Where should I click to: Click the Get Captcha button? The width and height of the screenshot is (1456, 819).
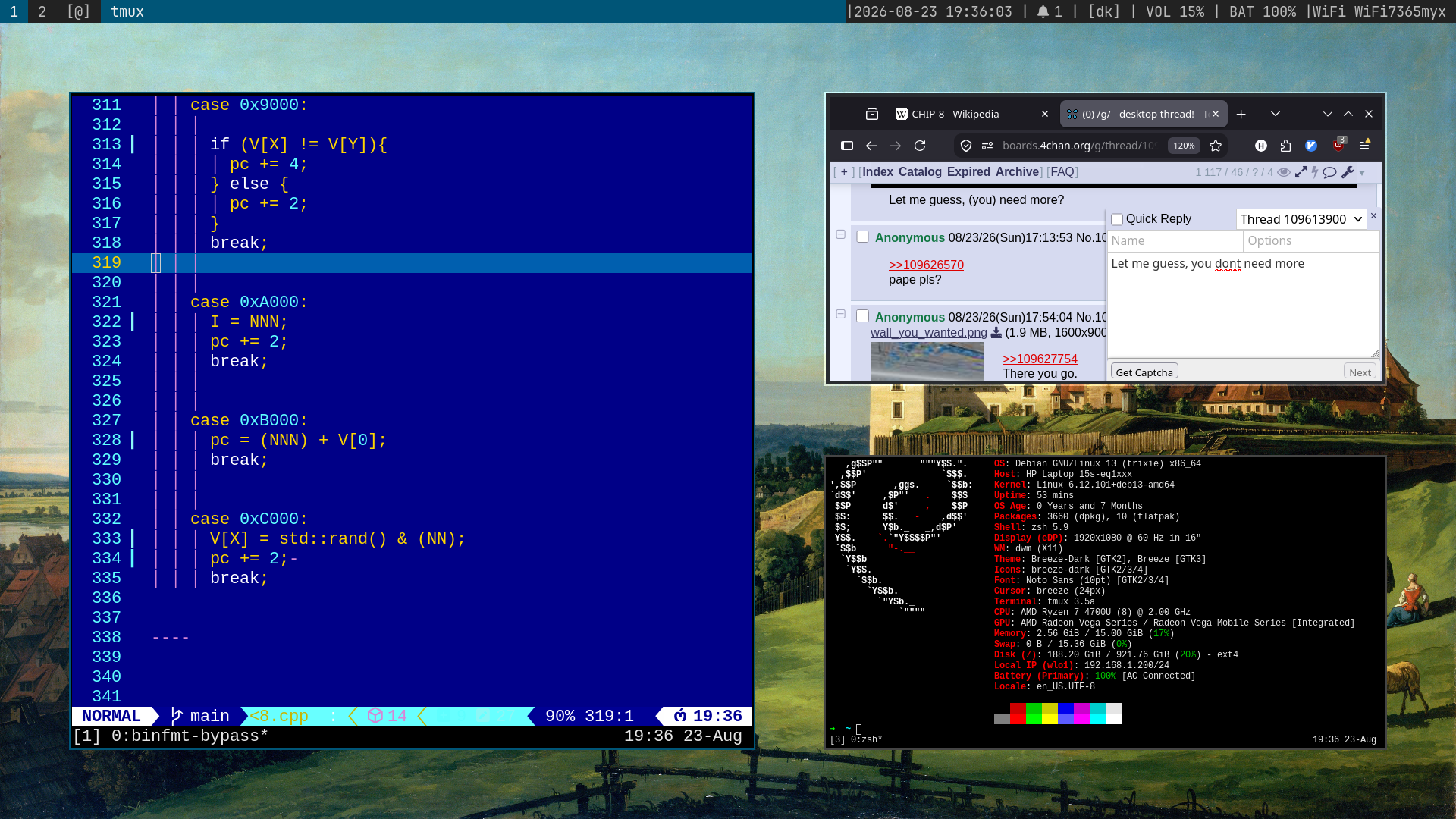(x=1144, y=372)
